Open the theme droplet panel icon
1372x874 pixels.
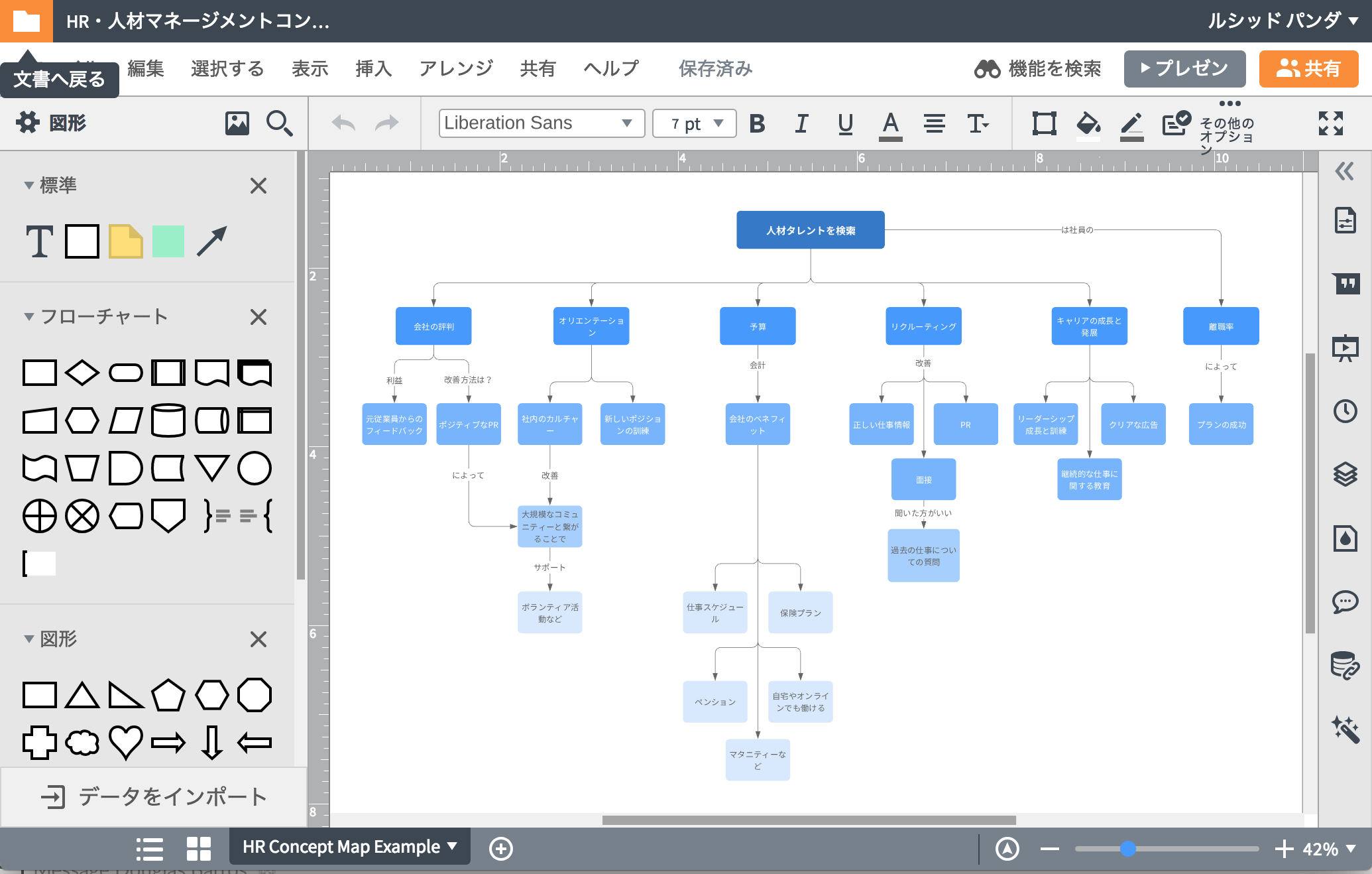1345,538
